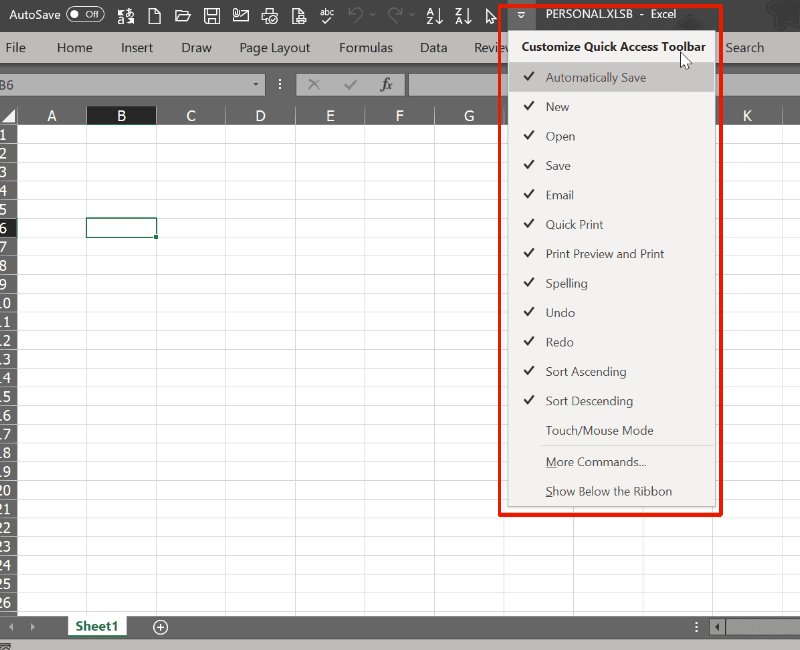Choose Show Below the Ribbon

click(x=611, y=491)
